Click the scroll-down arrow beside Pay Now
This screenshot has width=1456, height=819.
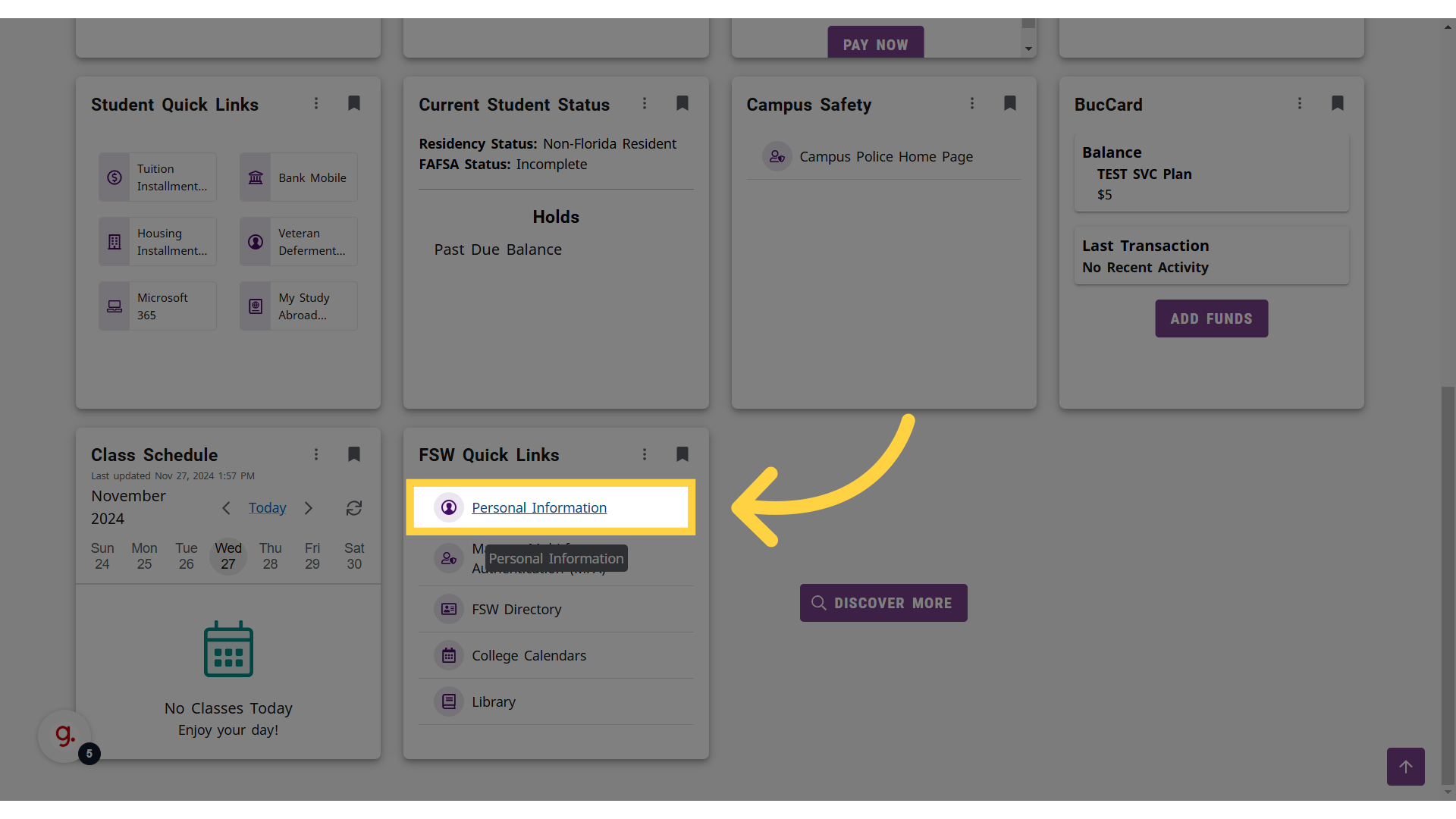click(x=1028, y=49)
